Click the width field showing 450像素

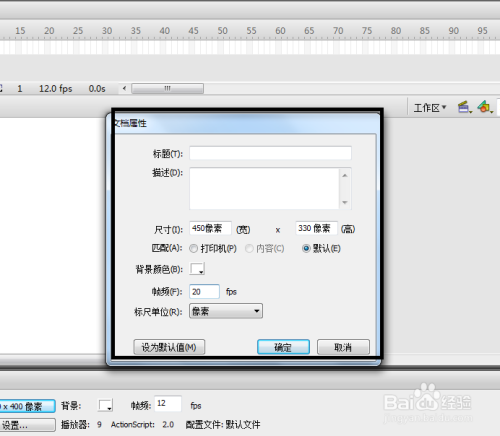(210, 228)
